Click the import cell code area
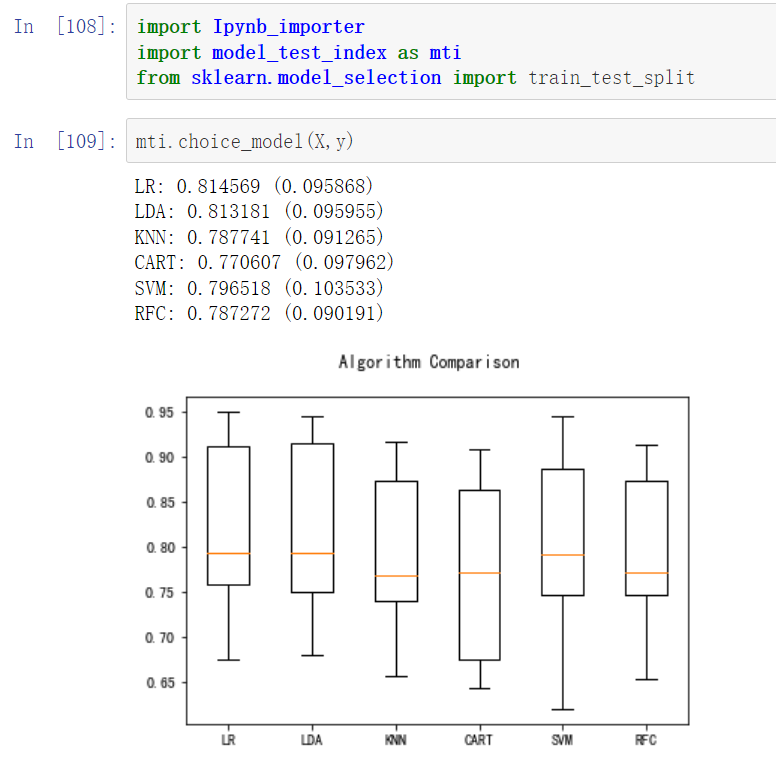The width and height of the screenshot is (776, 761). pyautogui.click(x=451, y=51)
